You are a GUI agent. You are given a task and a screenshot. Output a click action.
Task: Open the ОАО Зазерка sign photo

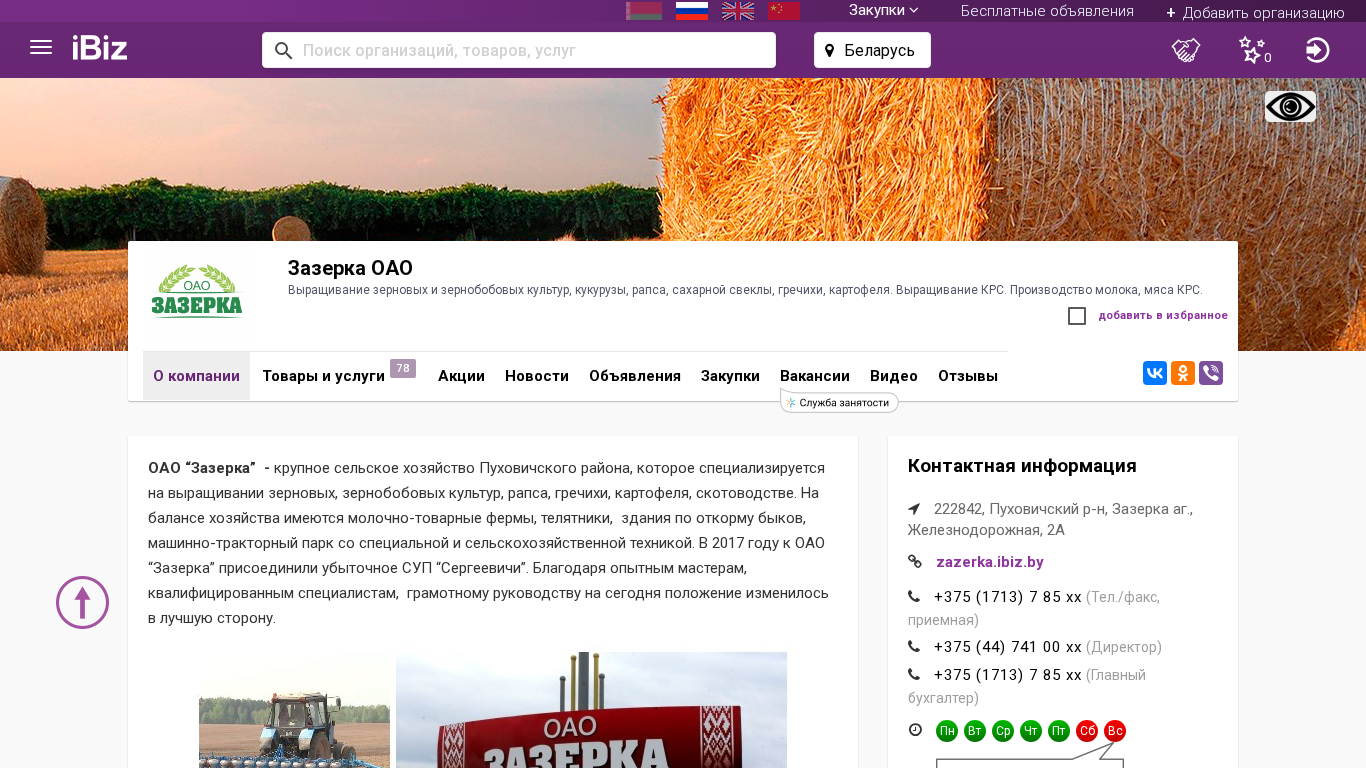click(591, 710)
